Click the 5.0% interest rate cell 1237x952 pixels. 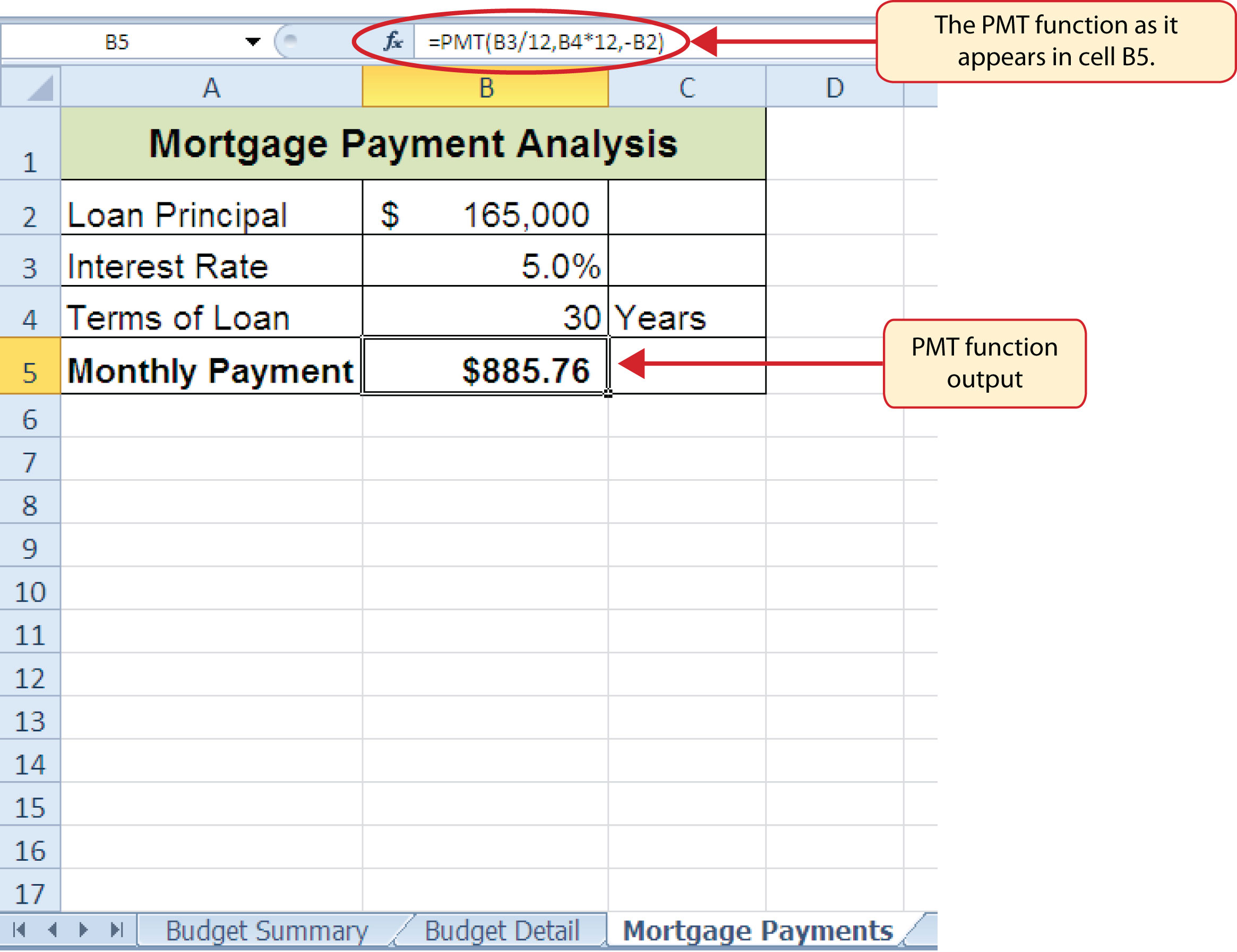pyautogui.click(x=485, y=261)
